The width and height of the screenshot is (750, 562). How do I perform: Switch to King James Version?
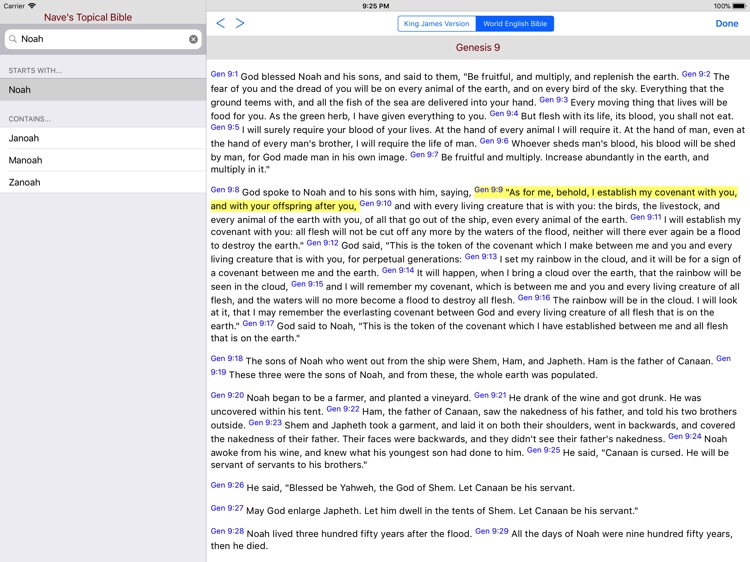point(437,23)
